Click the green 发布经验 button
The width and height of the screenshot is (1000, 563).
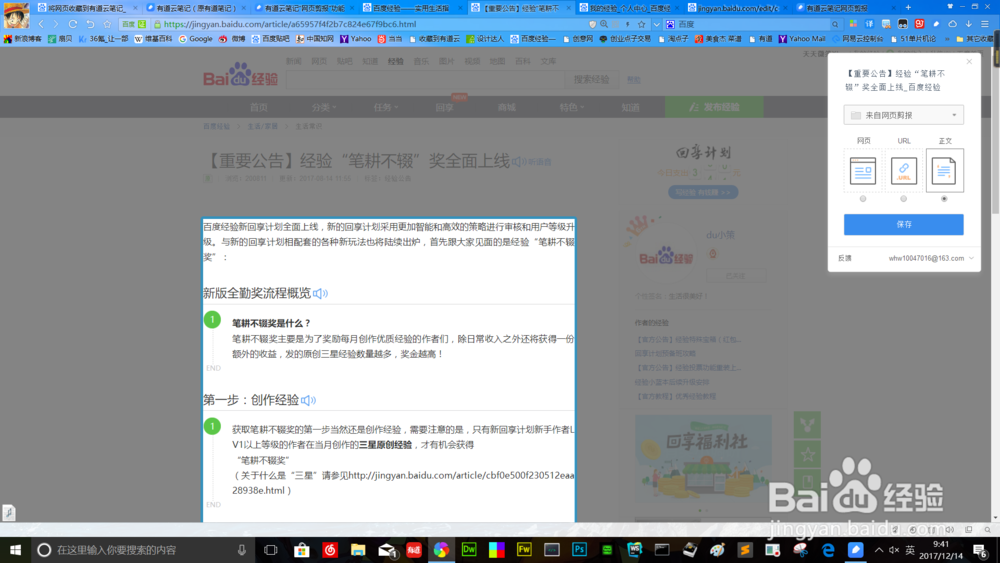[x=714, y=107]
